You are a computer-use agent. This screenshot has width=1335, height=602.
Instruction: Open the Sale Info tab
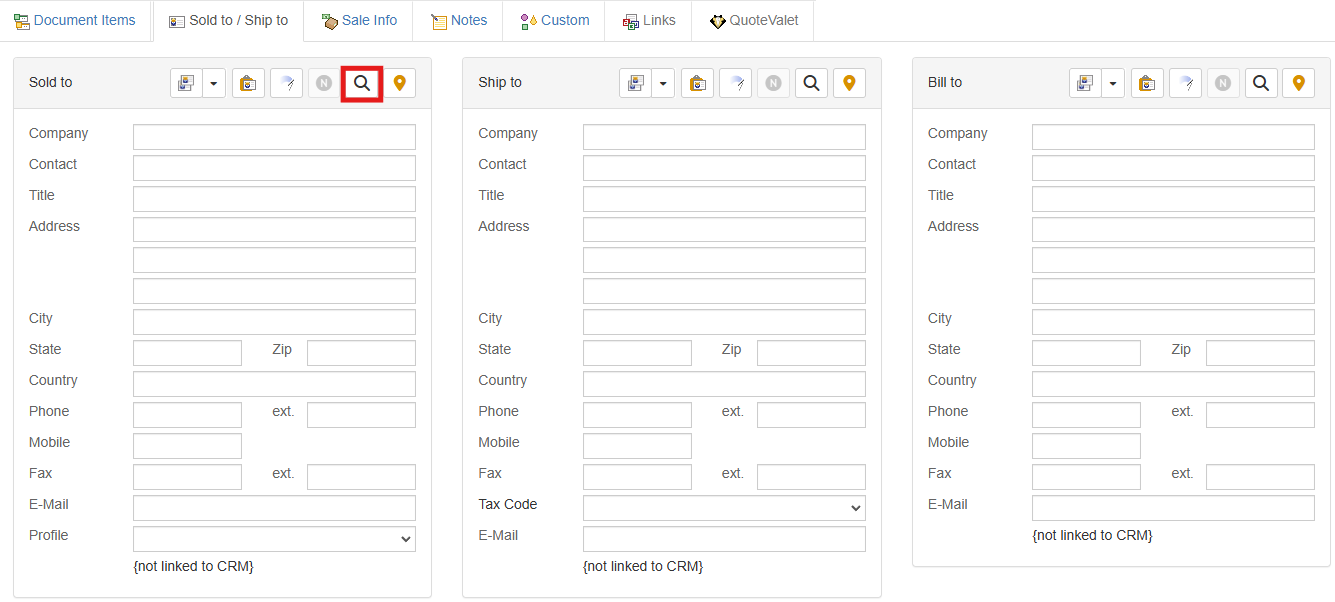tap(359, 21)
